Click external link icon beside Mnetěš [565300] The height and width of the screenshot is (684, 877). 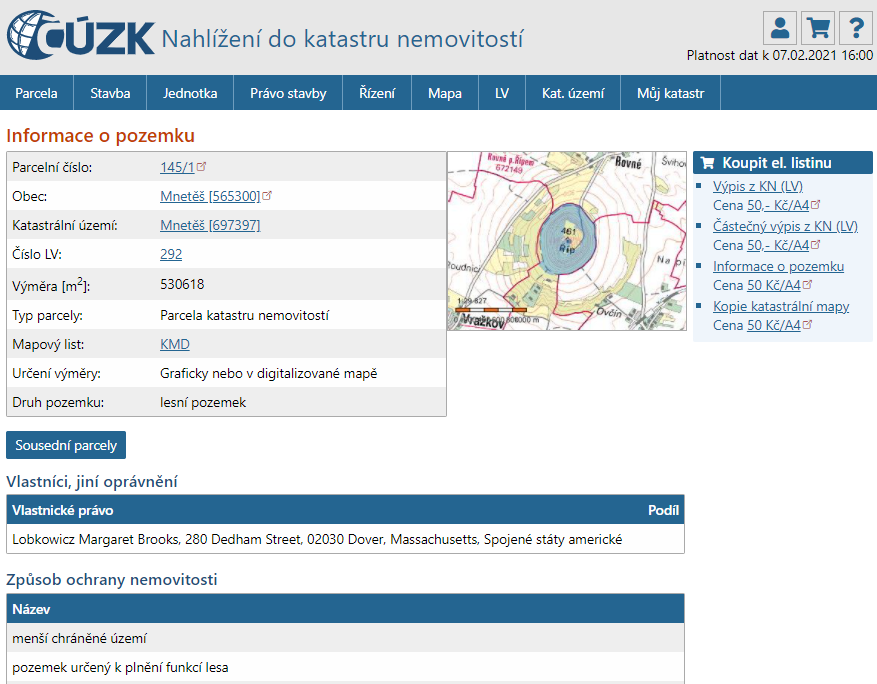pos(267,195)
